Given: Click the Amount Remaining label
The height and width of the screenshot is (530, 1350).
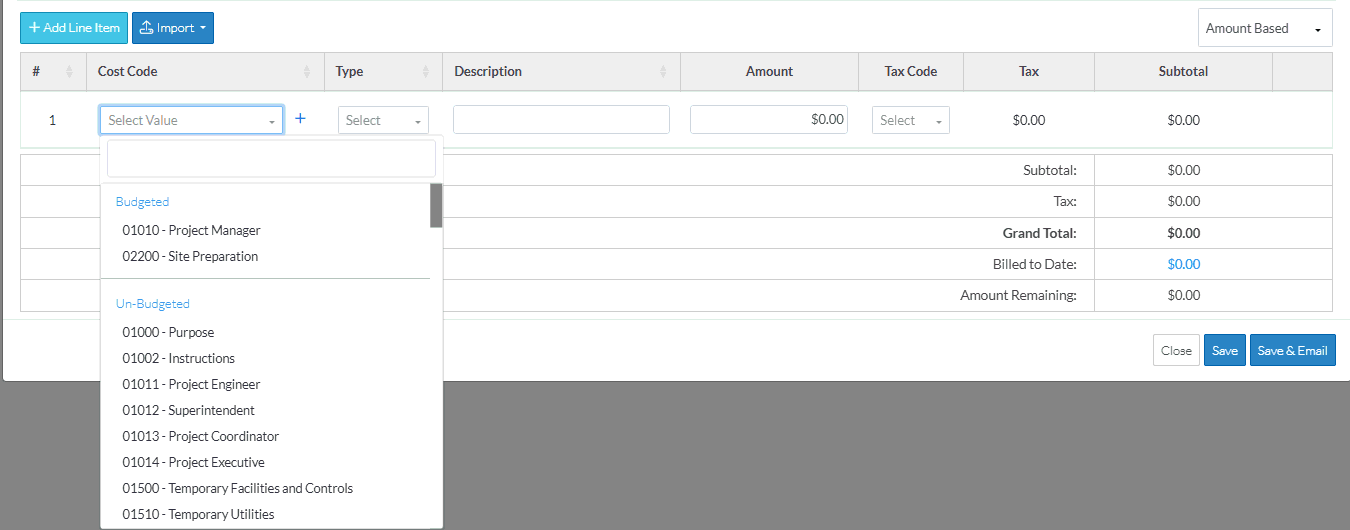Looking at the screenshot, I should pyautogui.click(x=1018, y=296).
